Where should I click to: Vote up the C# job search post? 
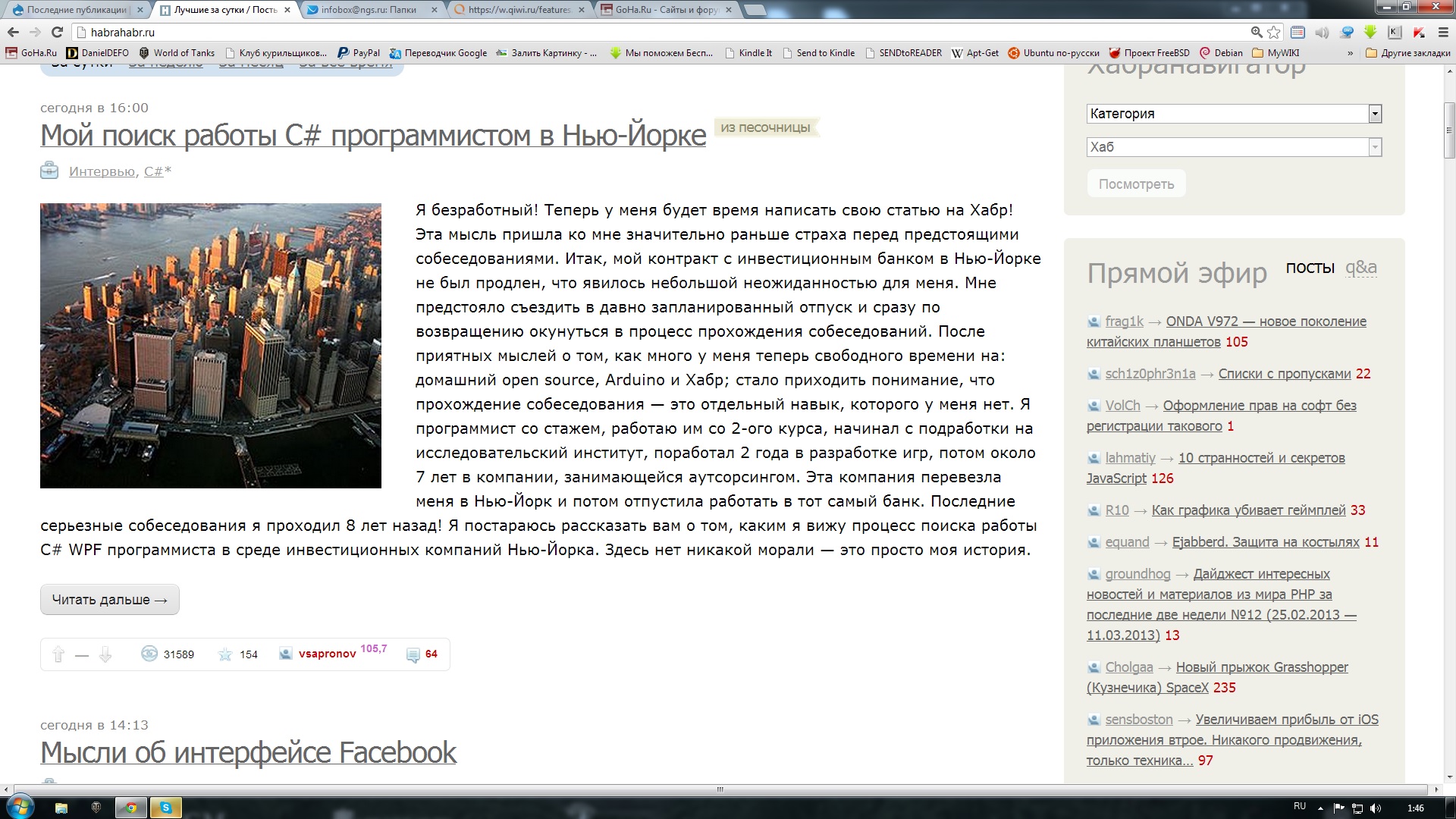click(58, 654)
